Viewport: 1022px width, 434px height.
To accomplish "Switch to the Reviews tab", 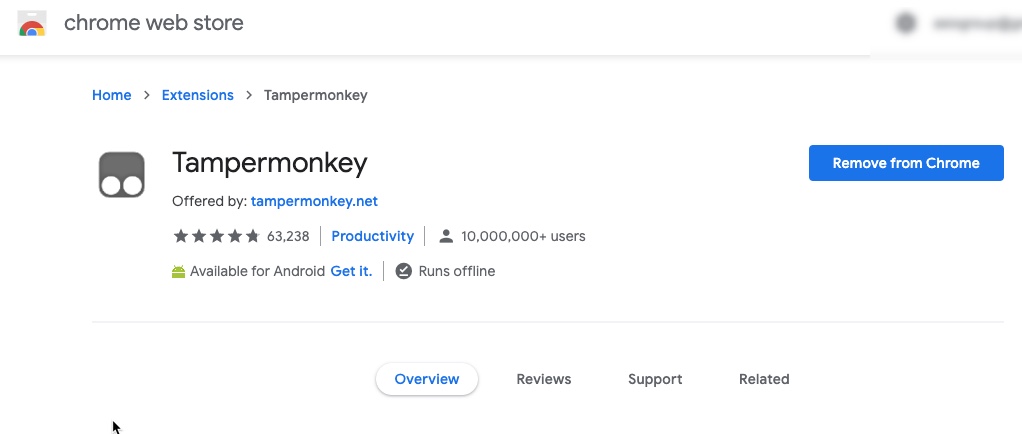I will click(544, 379).
